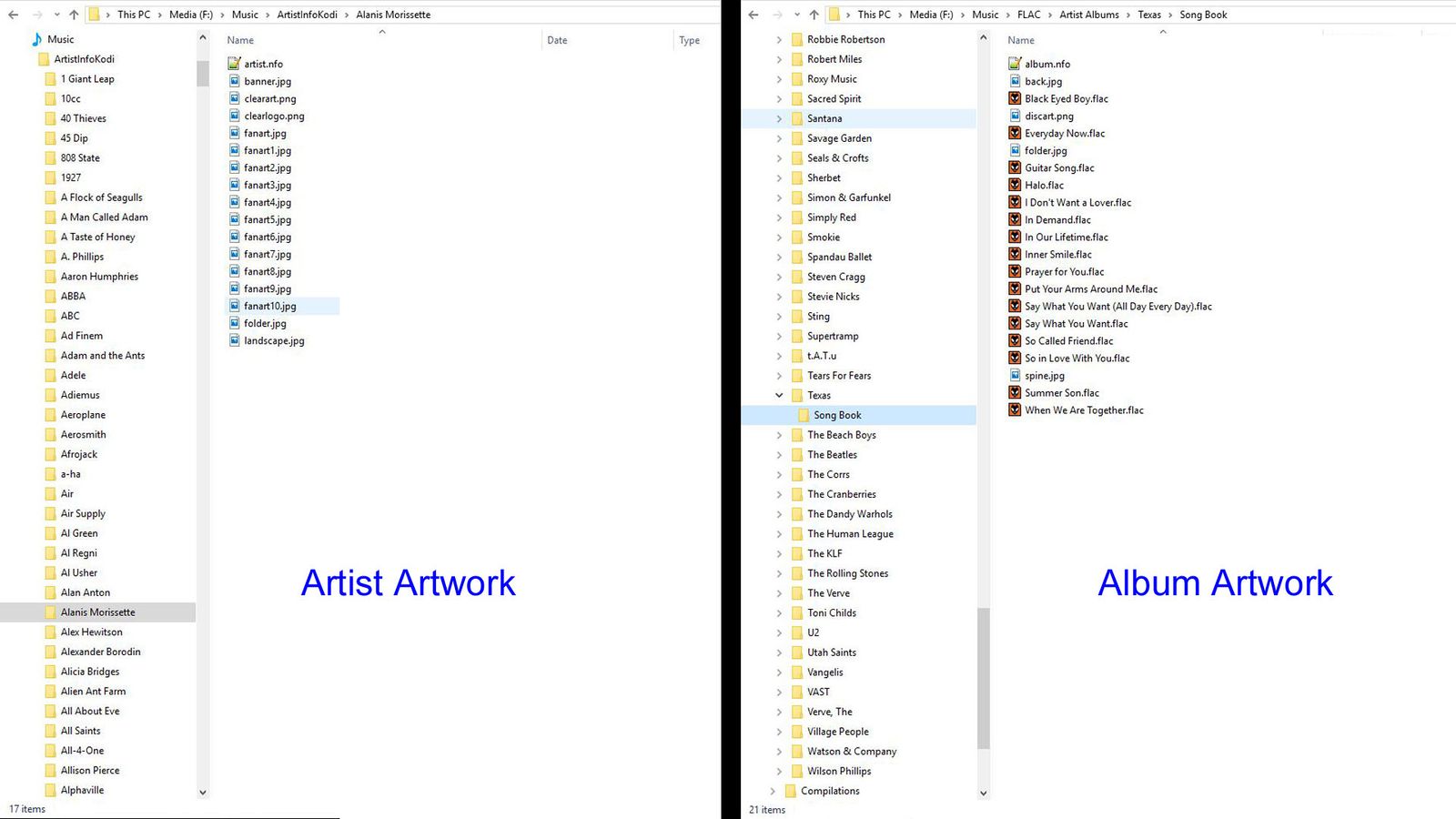Open the U2 folder icon
The height and width of the screenshot is (819, 1456).
point(797,632)
